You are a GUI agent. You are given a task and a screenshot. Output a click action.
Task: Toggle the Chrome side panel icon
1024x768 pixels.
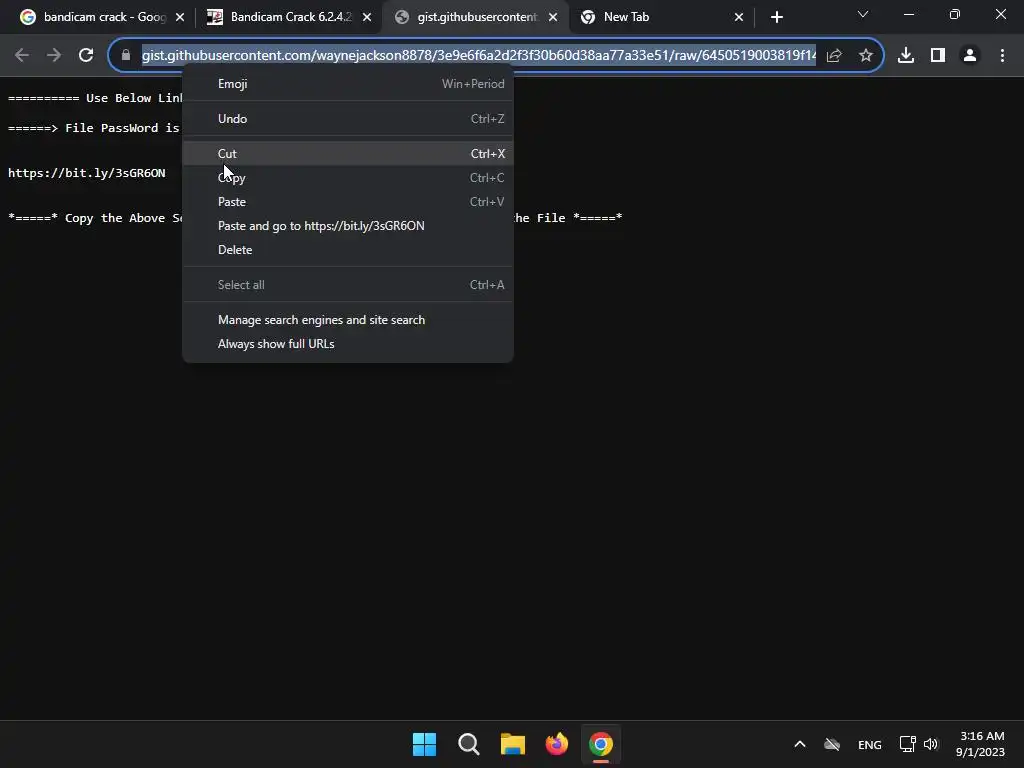pyautogui.click(x=938, y=56)
